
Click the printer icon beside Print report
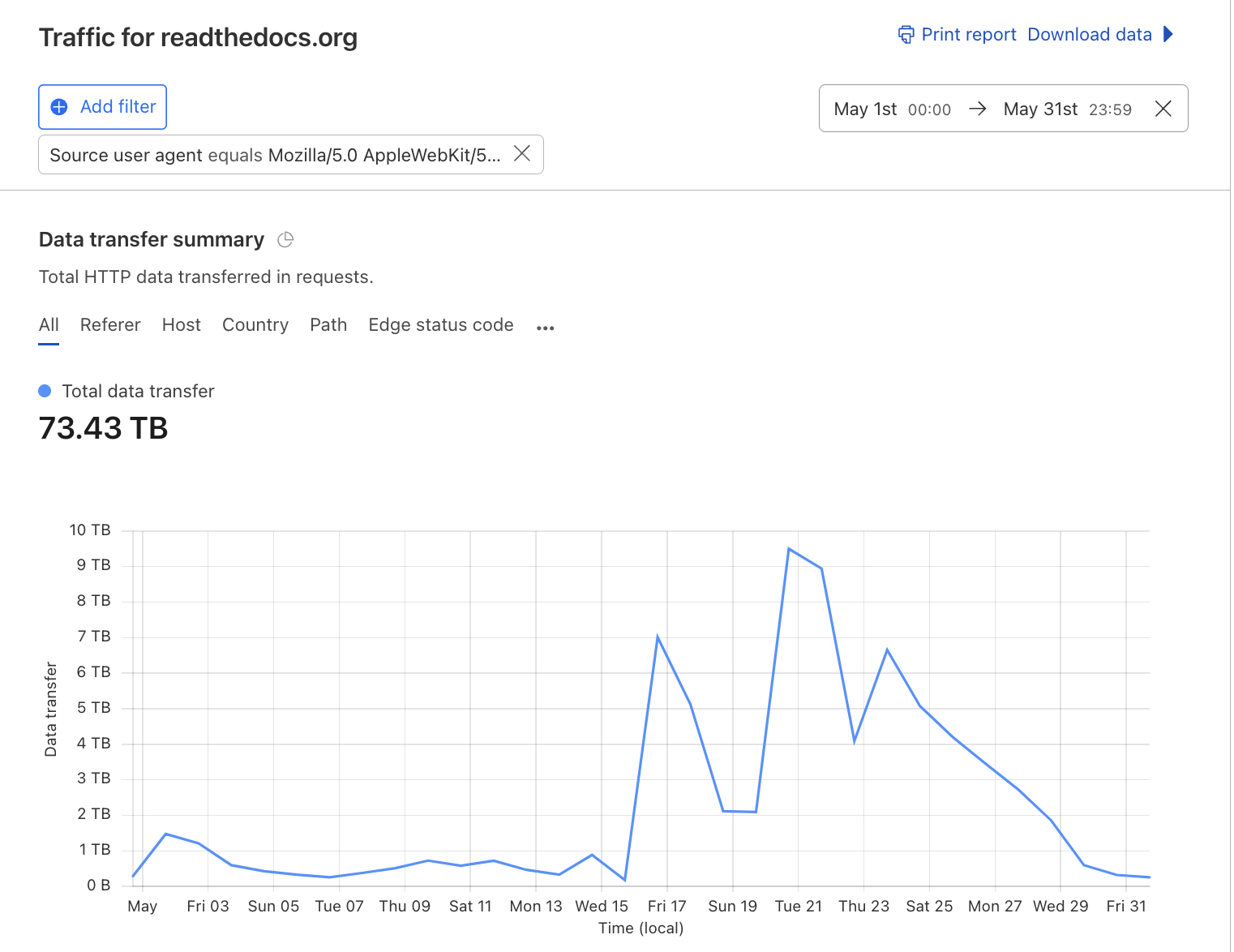coord(906,35)
